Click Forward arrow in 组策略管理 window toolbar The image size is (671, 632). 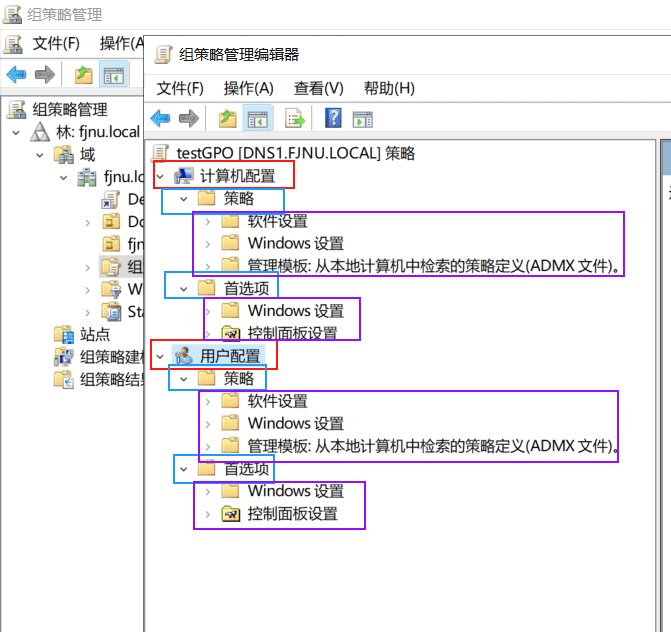click(x=45, y=74)
